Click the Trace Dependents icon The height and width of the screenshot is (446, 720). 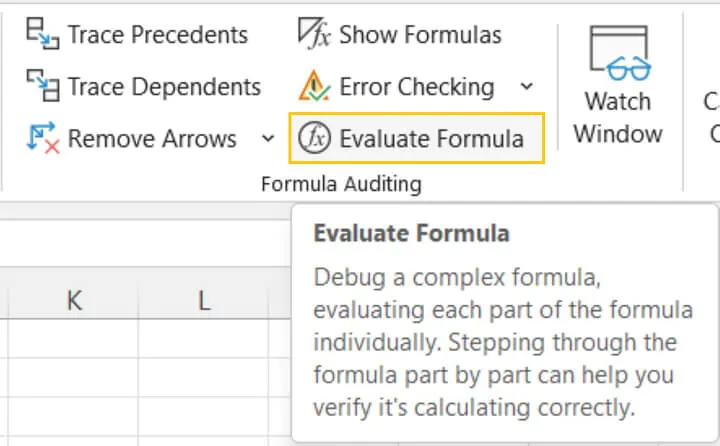43,85
